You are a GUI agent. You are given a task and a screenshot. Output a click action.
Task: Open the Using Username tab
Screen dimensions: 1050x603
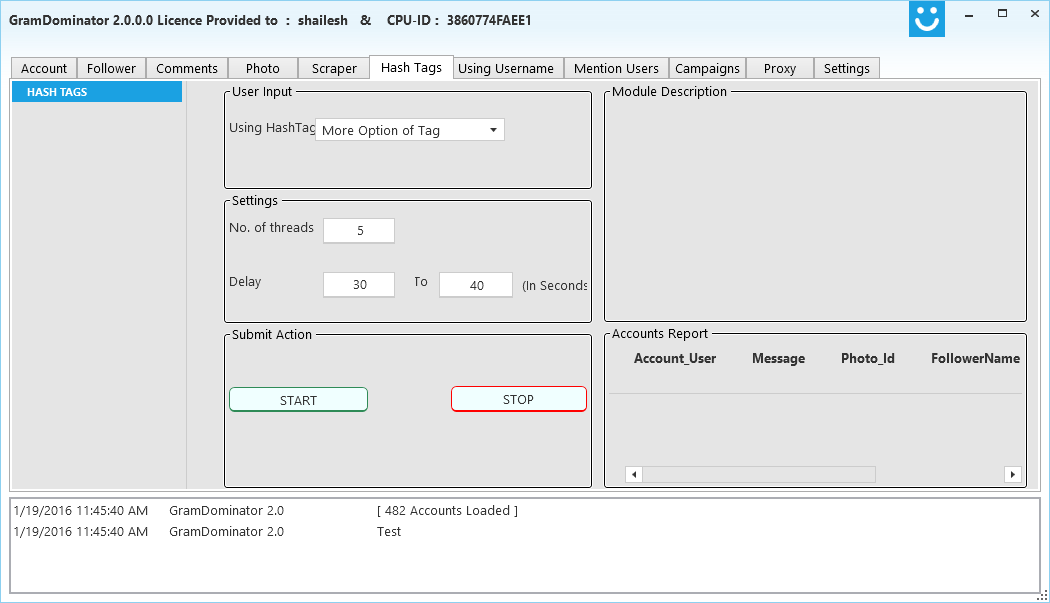[506, 68]
